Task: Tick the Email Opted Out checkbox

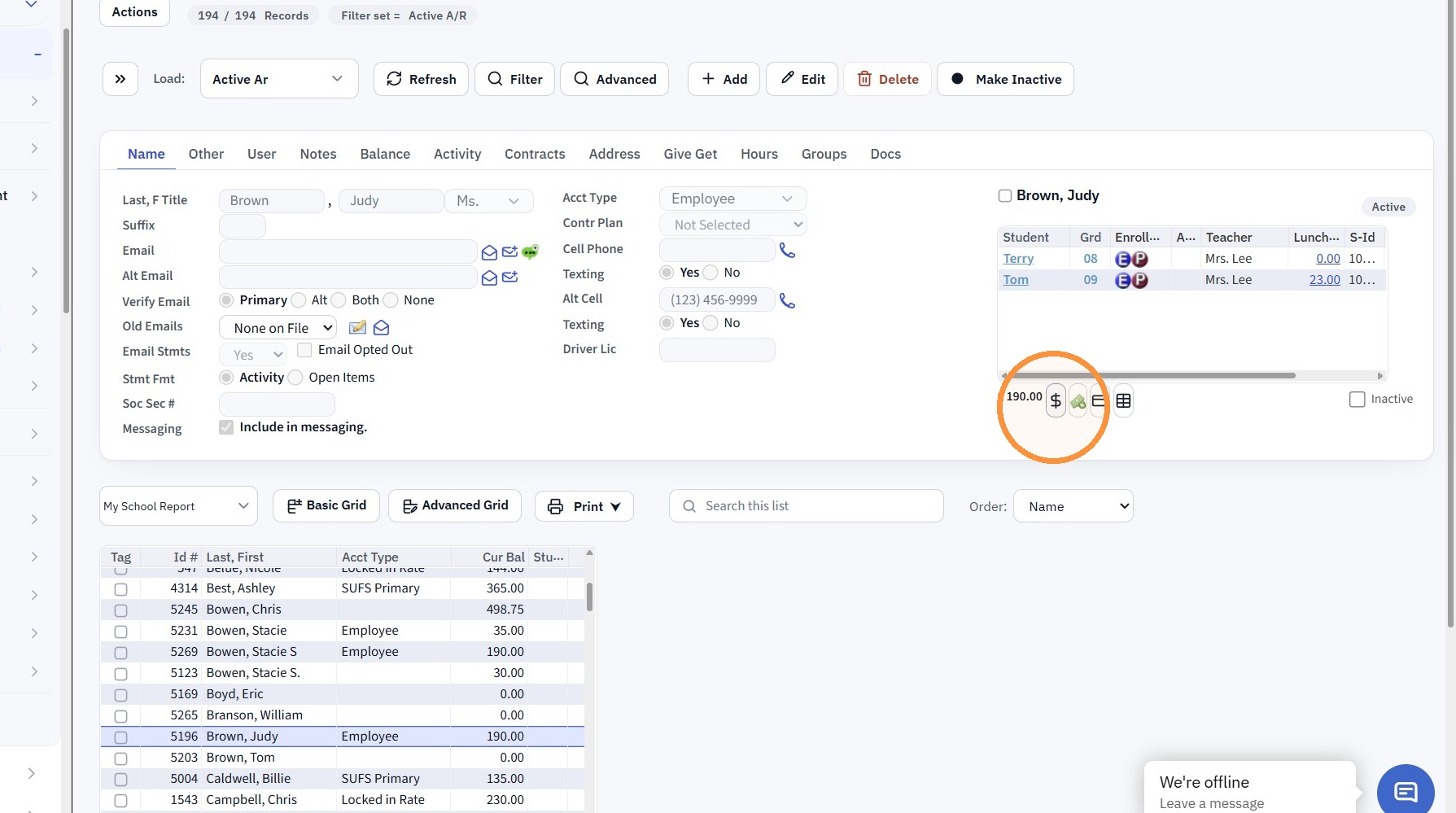Action: 304,350
